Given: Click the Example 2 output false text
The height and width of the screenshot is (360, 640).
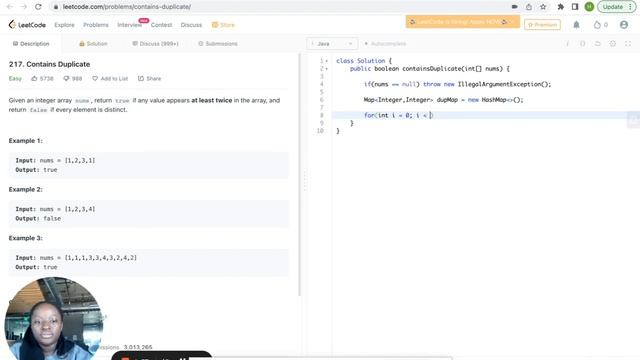Looking at the screenshot, I should (x=38, y=218).
